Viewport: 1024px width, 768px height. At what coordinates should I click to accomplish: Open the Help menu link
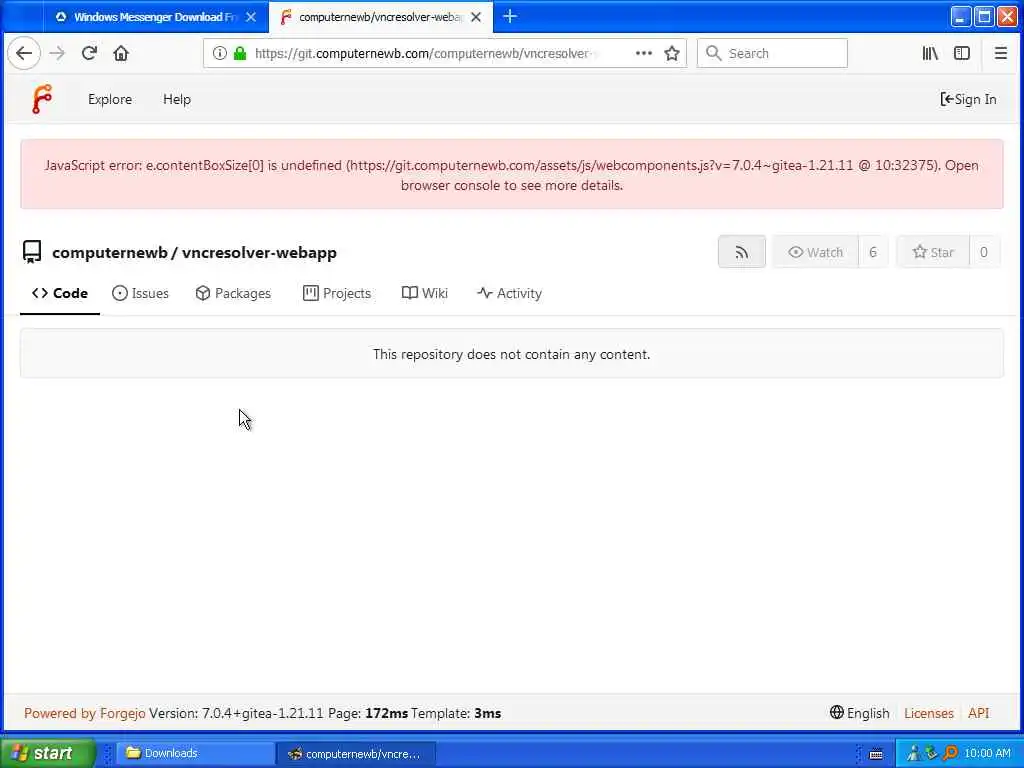tap(177, 99)
